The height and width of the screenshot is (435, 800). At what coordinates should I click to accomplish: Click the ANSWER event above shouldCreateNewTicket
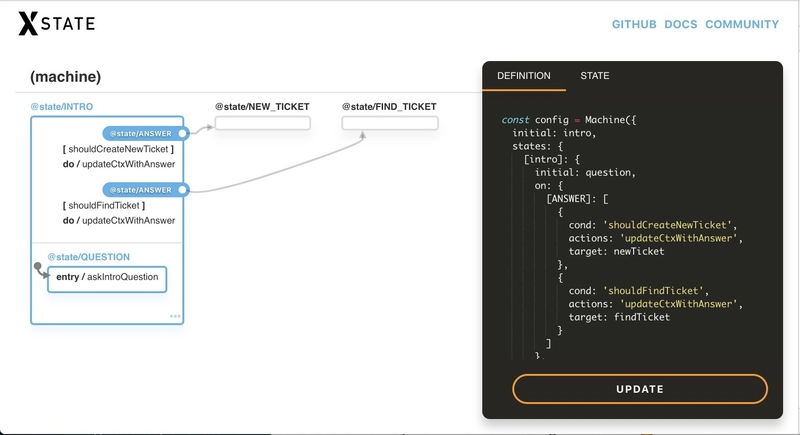pos(146,134)
